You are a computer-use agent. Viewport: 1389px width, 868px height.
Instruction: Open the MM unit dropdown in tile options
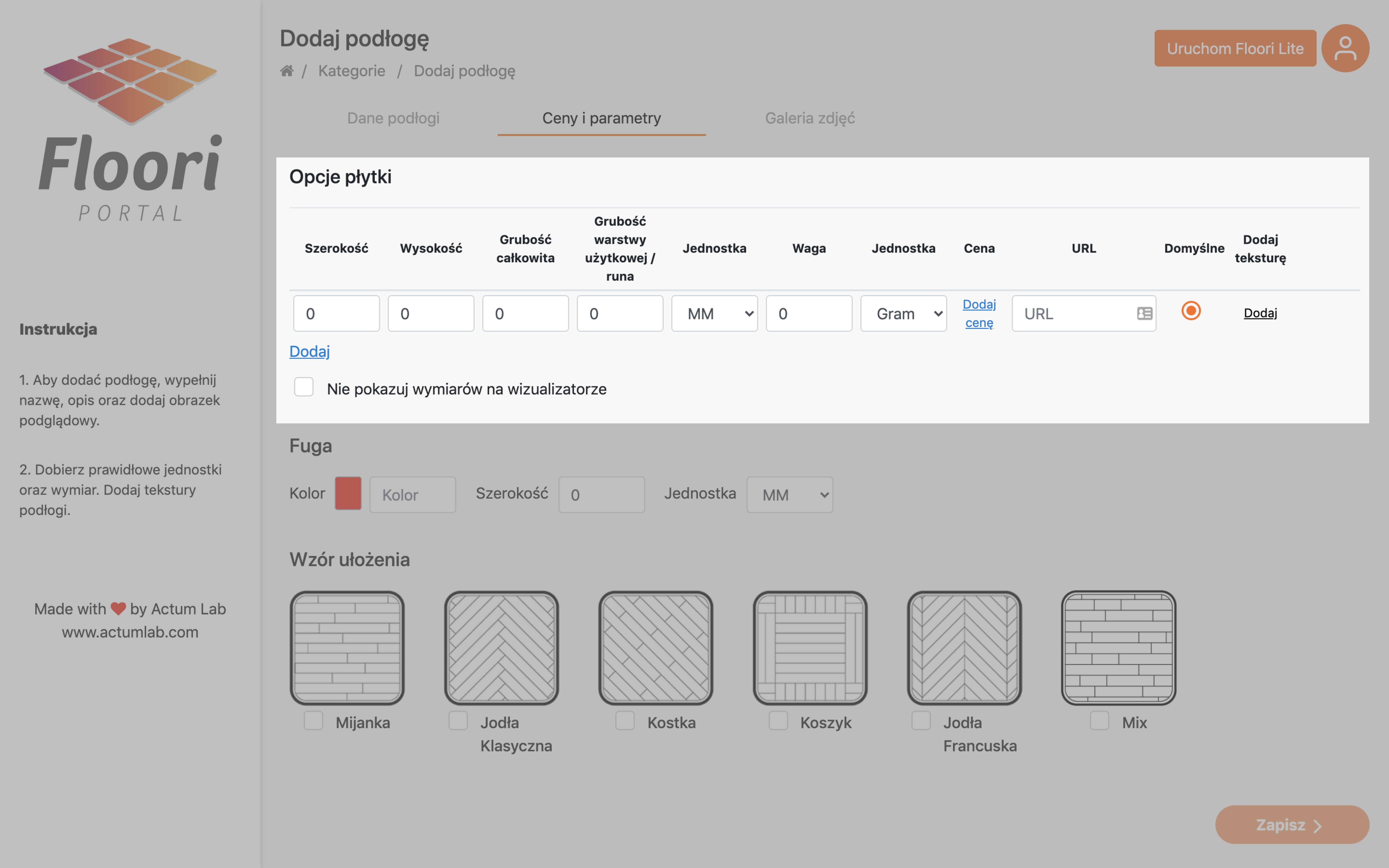click(715, 313)
